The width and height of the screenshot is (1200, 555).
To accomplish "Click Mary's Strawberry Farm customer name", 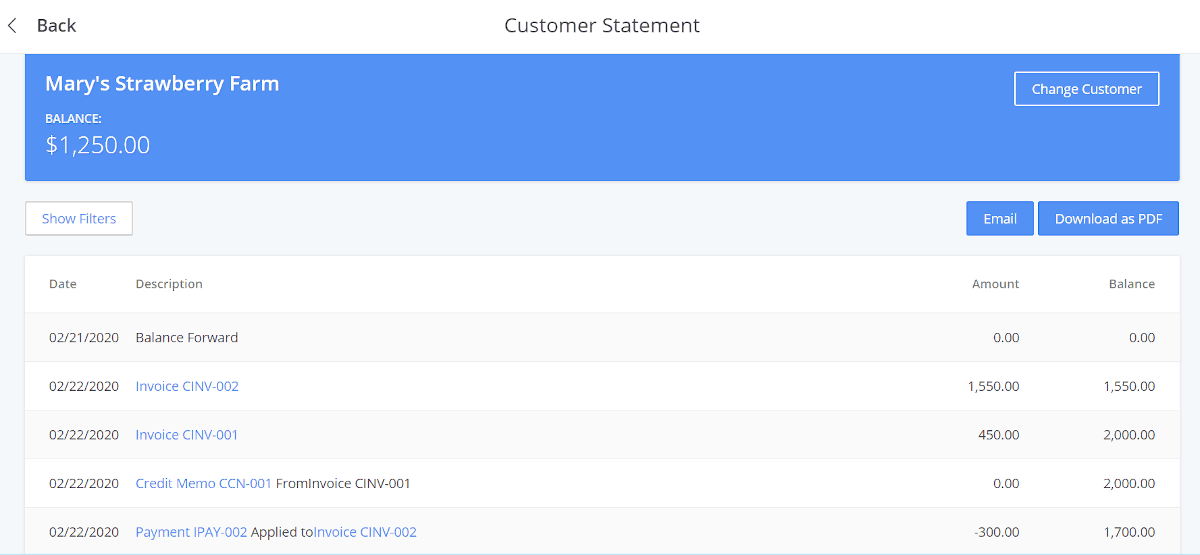I will click(x=162, y=83).
